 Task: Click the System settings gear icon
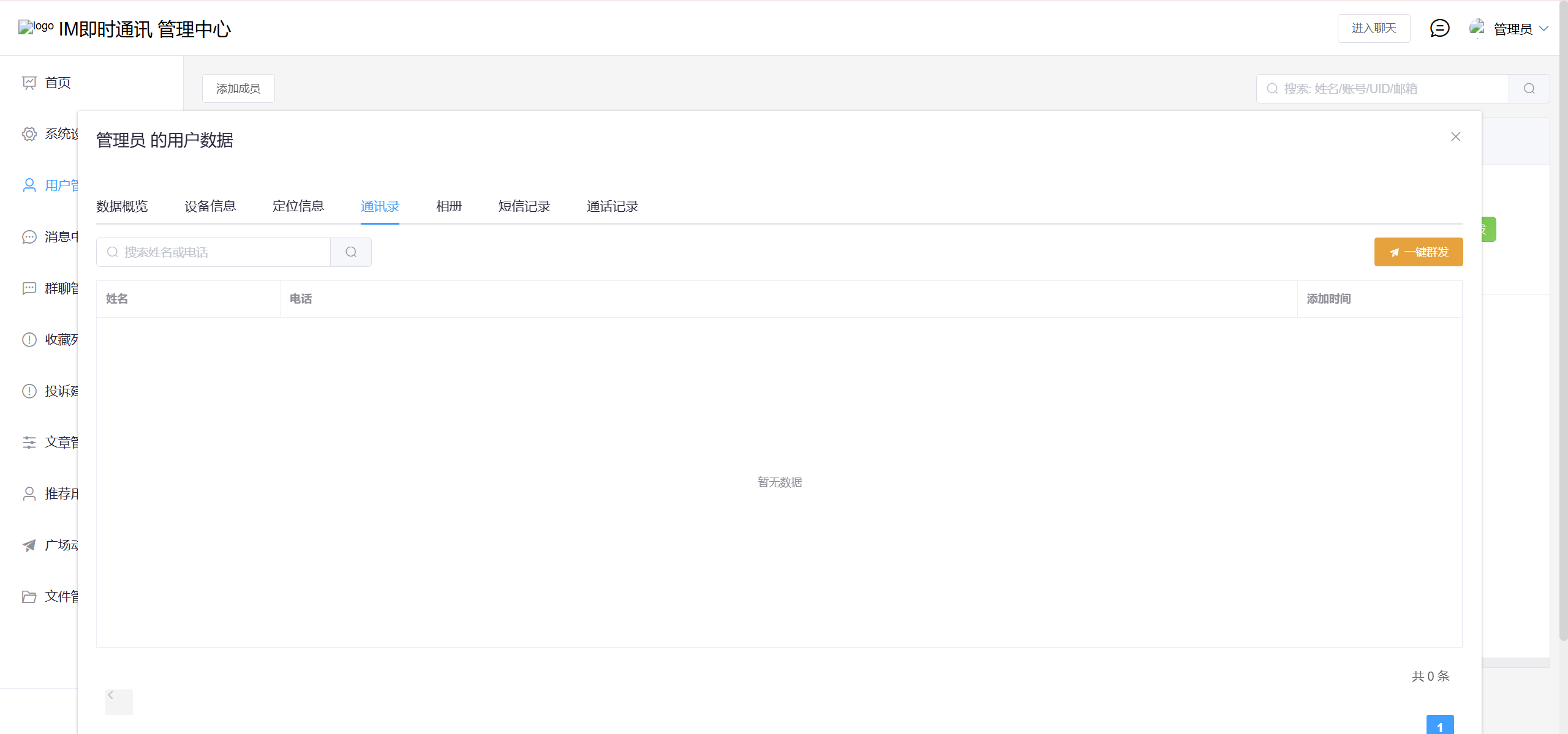pyautogui.click(x=29, y=134)
